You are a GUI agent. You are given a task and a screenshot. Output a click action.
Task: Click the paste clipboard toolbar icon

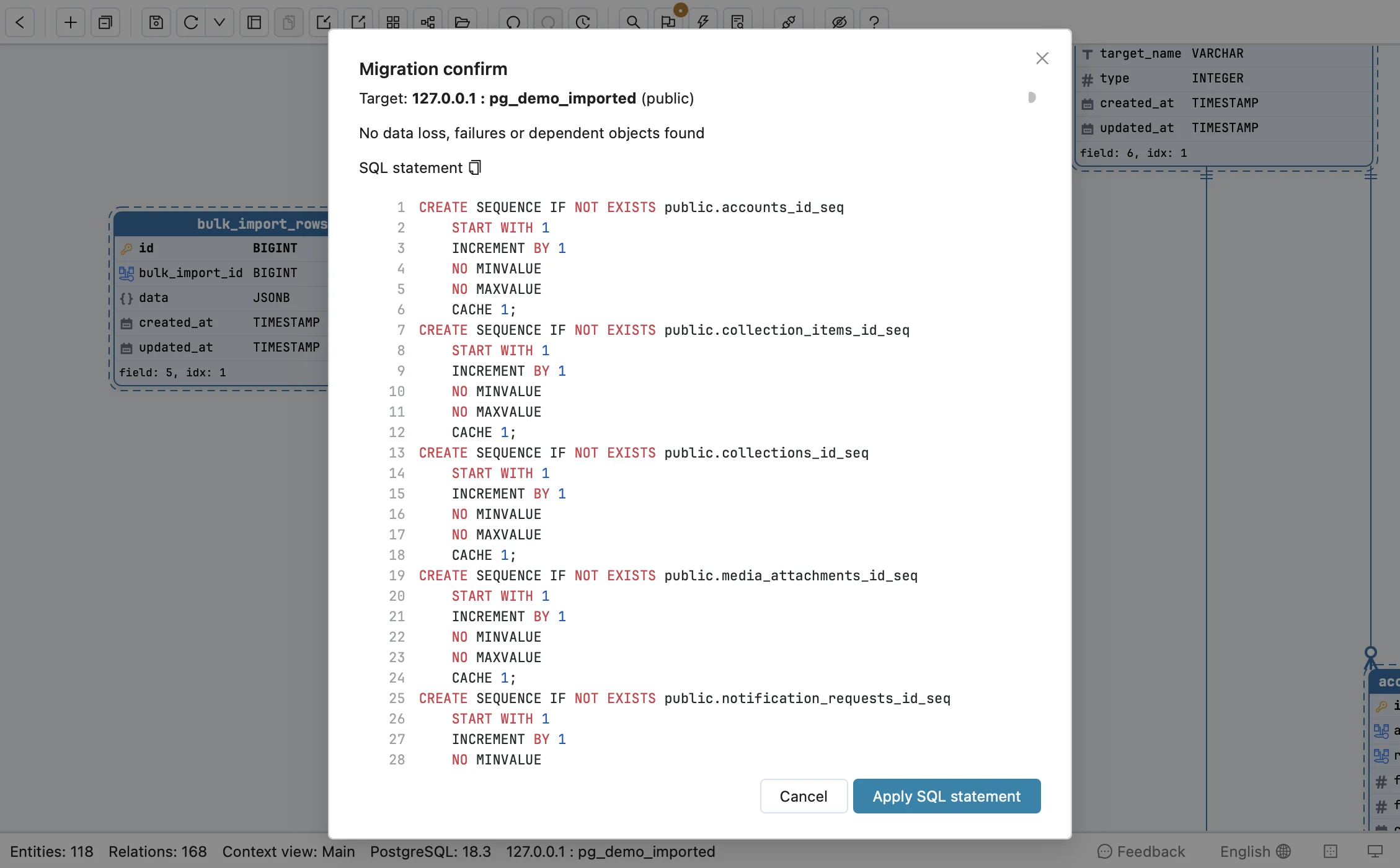(289, 22)
